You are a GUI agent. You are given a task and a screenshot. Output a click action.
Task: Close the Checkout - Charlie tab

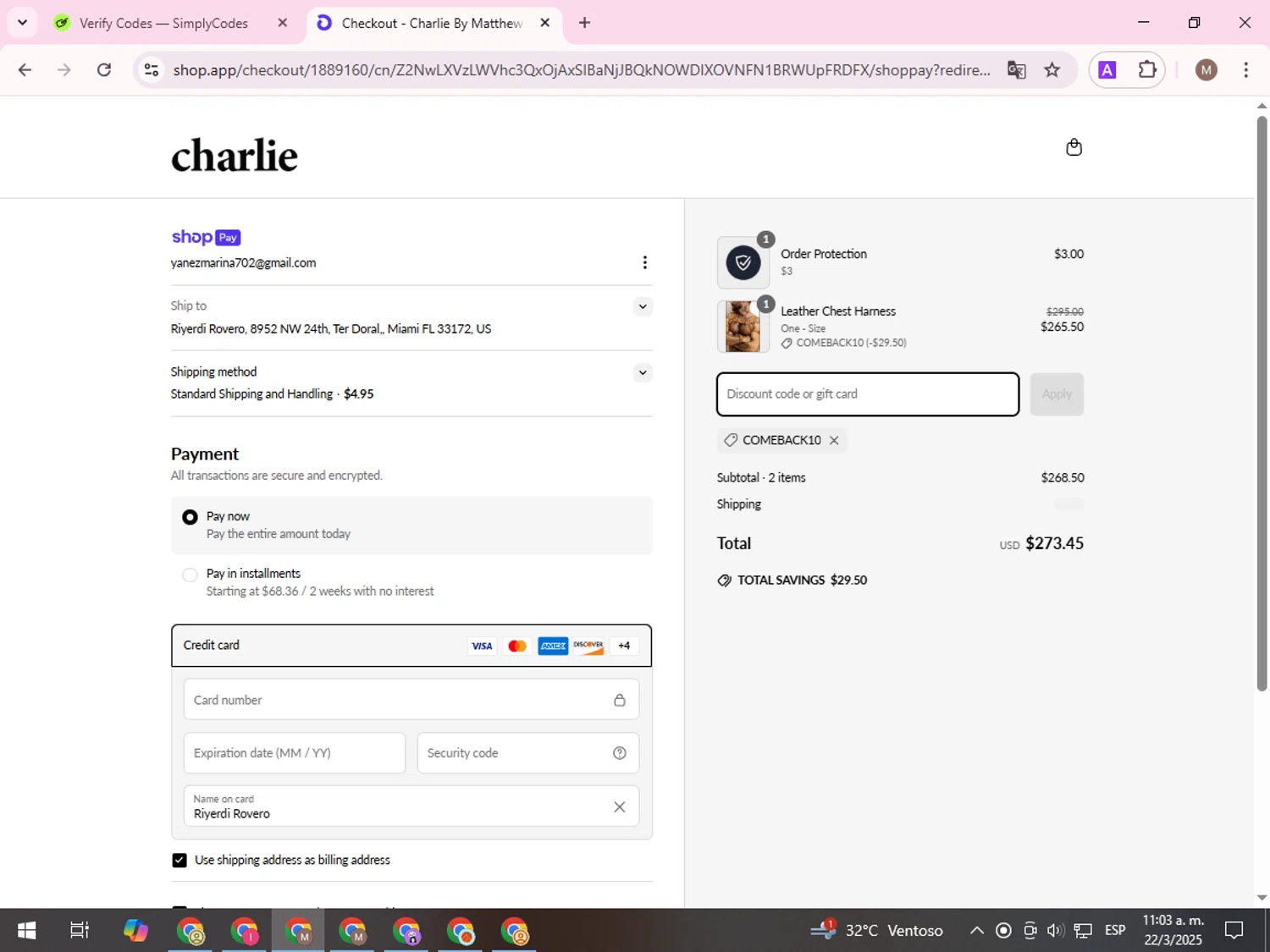click(545, 23)
